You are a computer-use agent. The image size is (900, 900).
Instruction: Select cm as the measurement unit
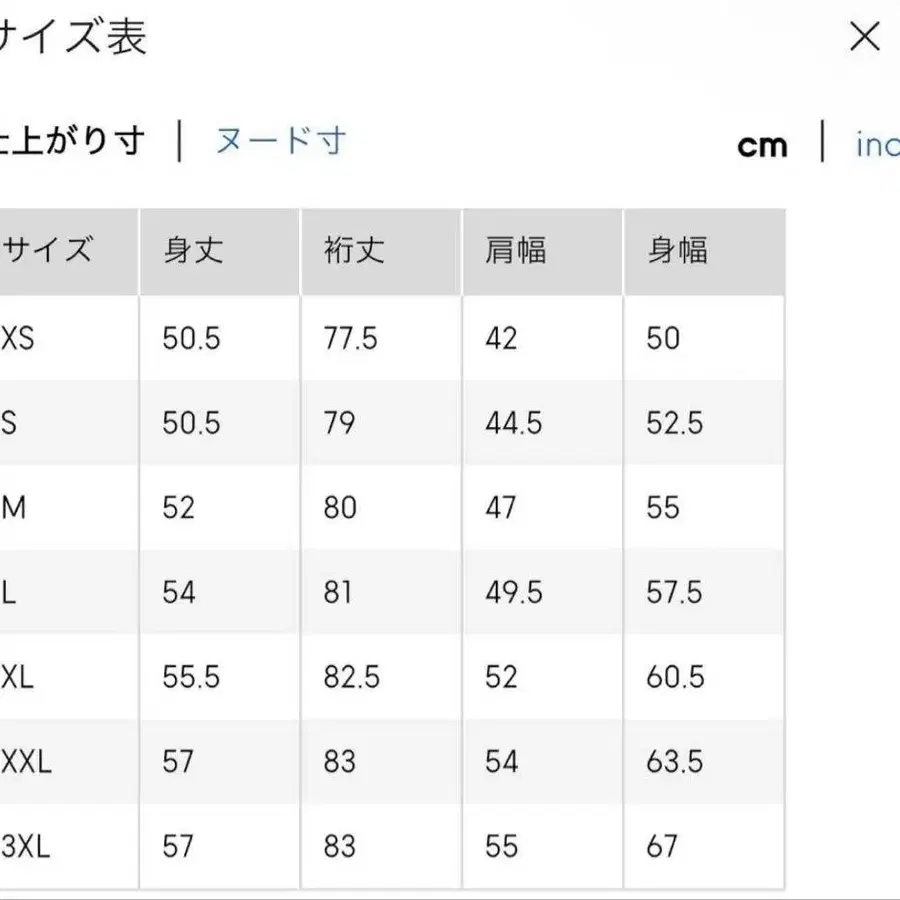[x=763, y=146]
